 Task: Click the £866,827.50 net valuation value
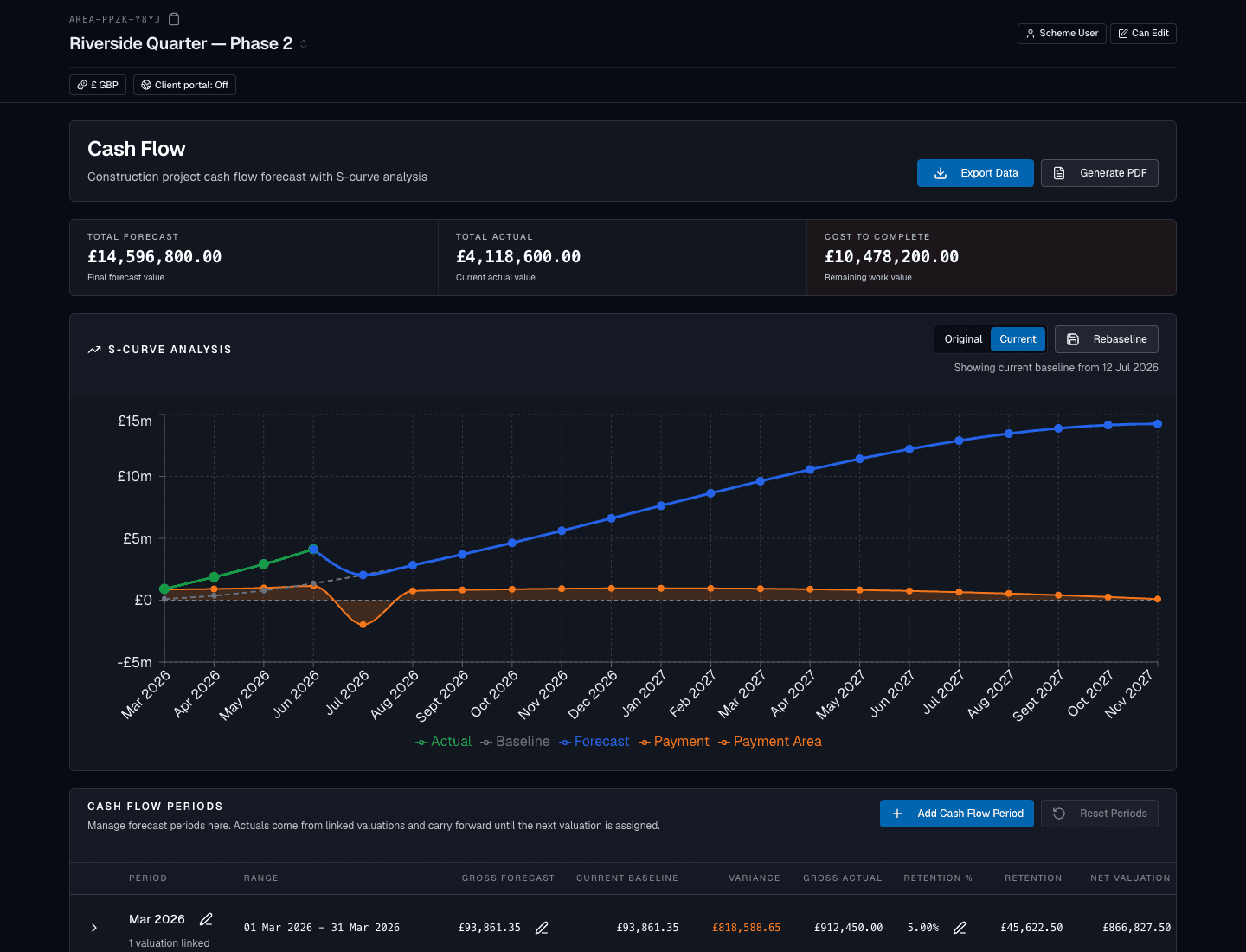[x=1136, y=928]
